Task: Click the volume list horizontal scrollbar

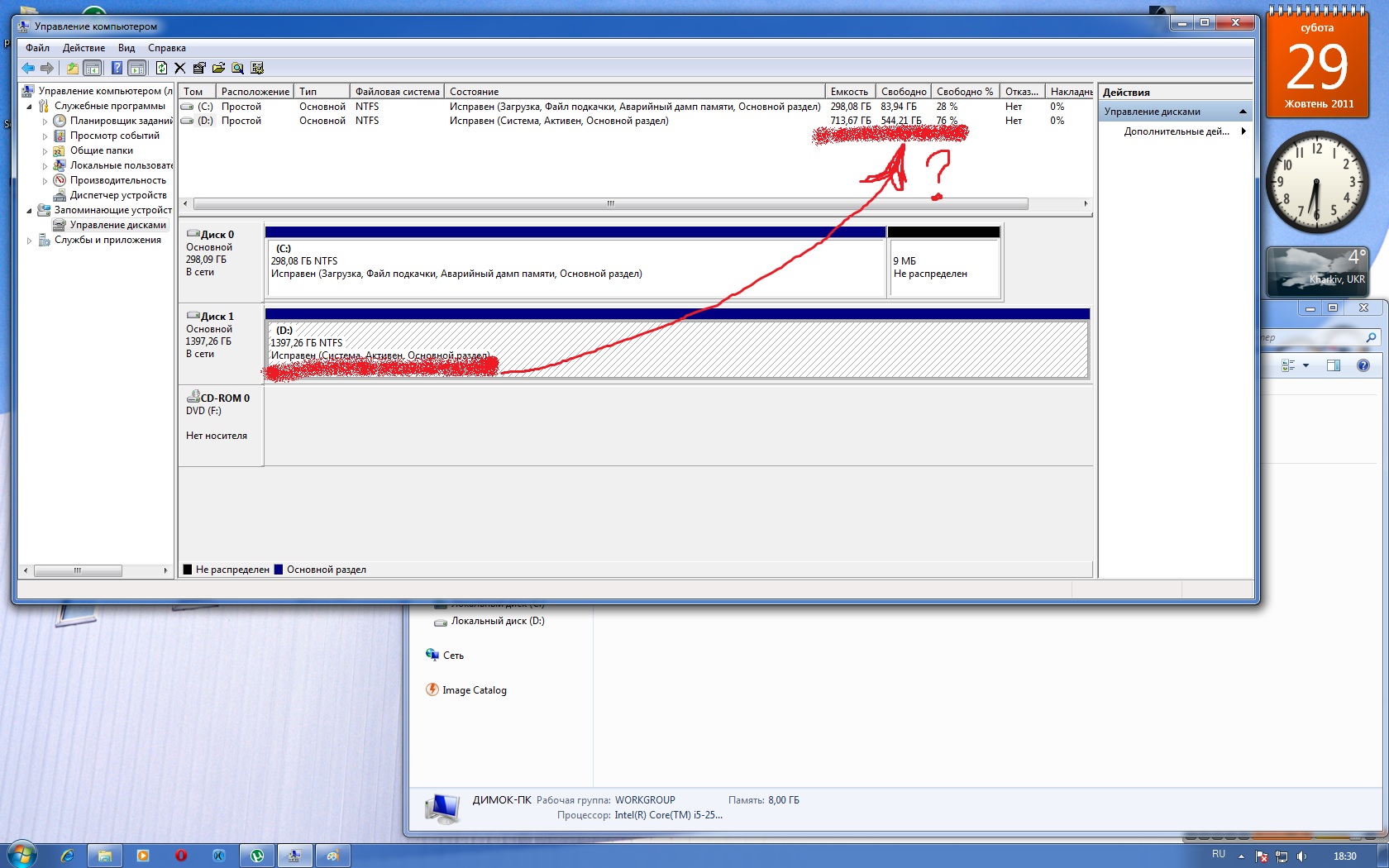Action: tap(610, 203)
